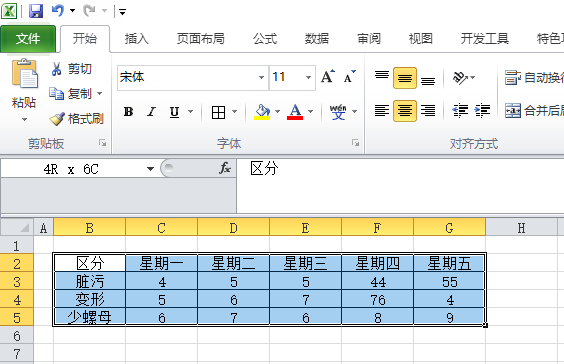Open the fill color dropdown arrow

277,112
